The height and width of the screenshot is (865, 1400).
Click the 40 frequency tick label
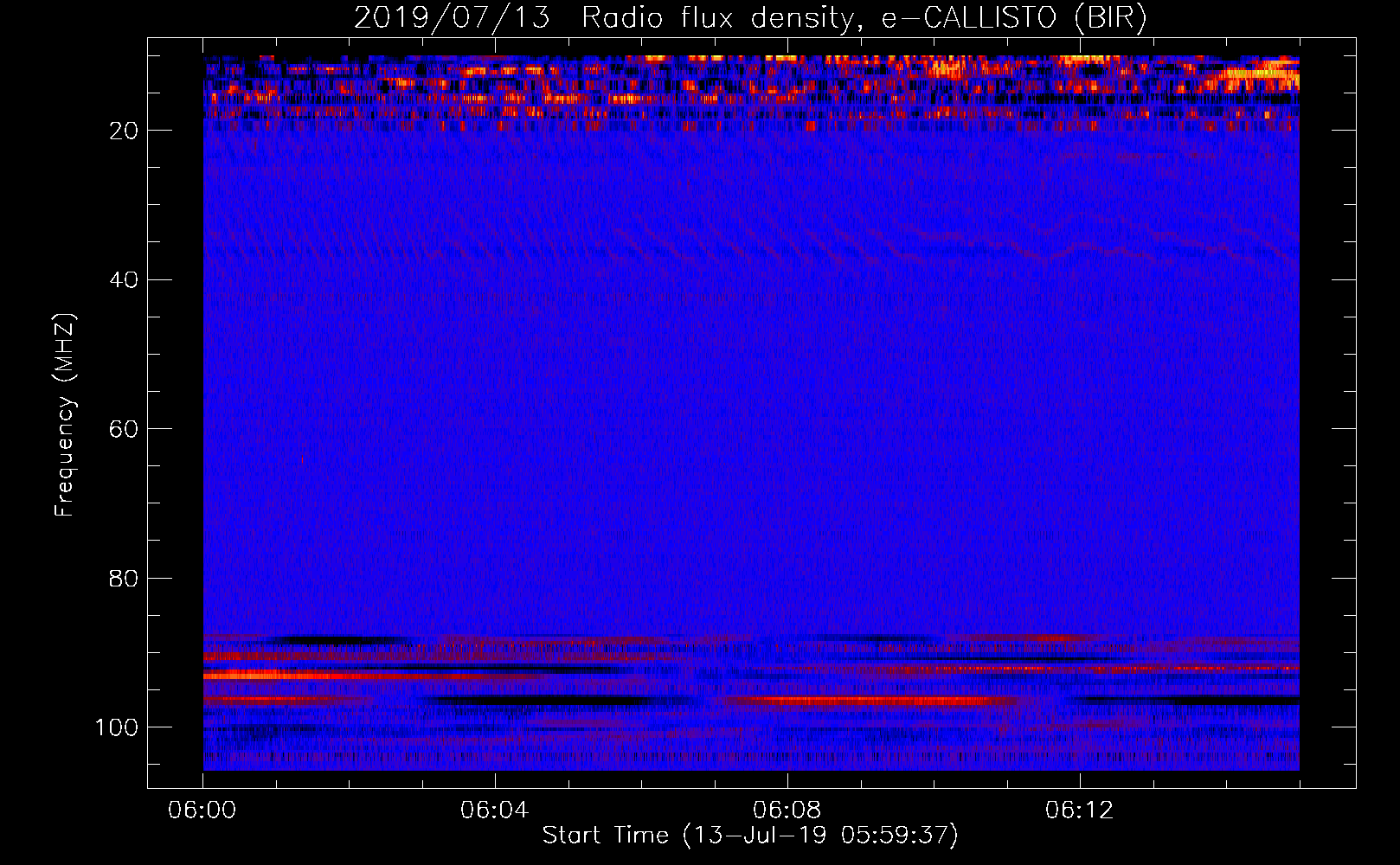pyautogui.click(x=124, y=280)
